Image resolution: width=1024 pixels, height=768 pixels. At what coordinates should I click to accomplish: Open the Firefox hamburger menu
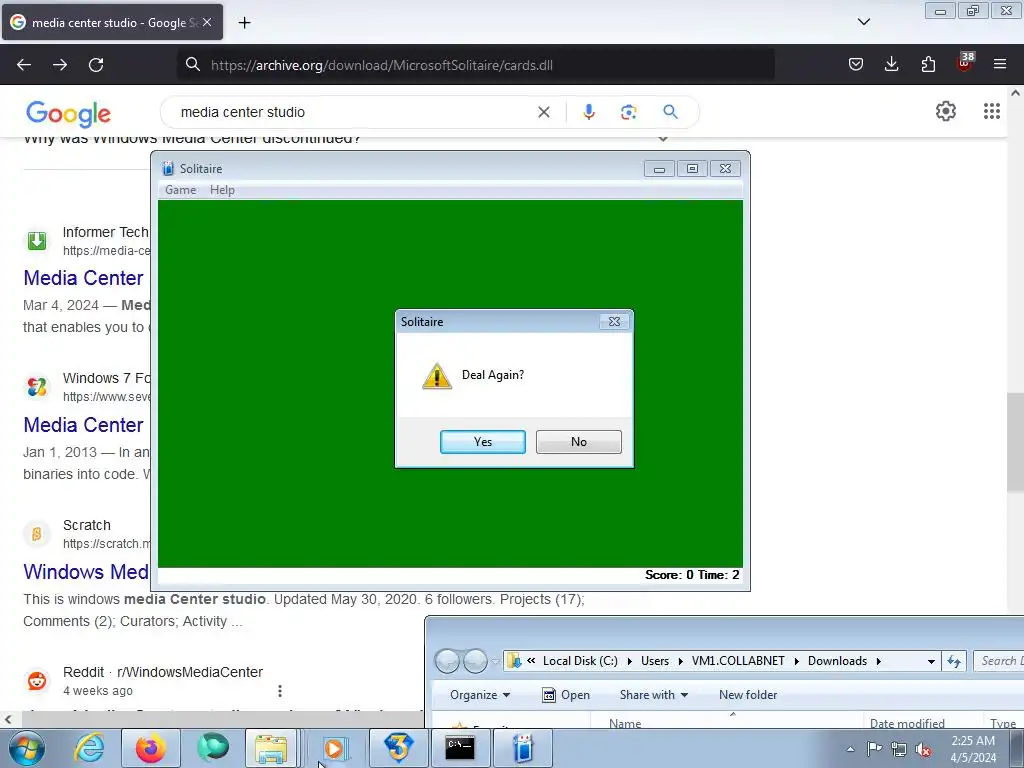tap(1000, 64)
